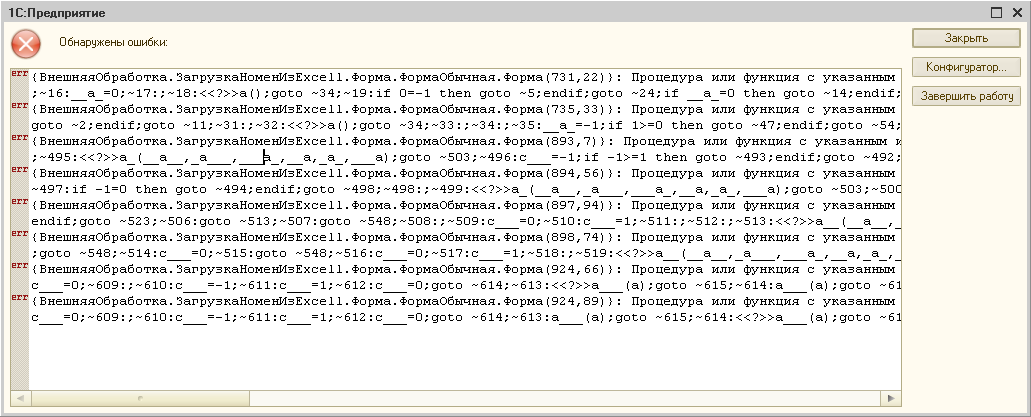Viewport: 1031px width, 417px height.
Task: Click code line starting ~497:if -1=0
Action: (x=465, y=189)
